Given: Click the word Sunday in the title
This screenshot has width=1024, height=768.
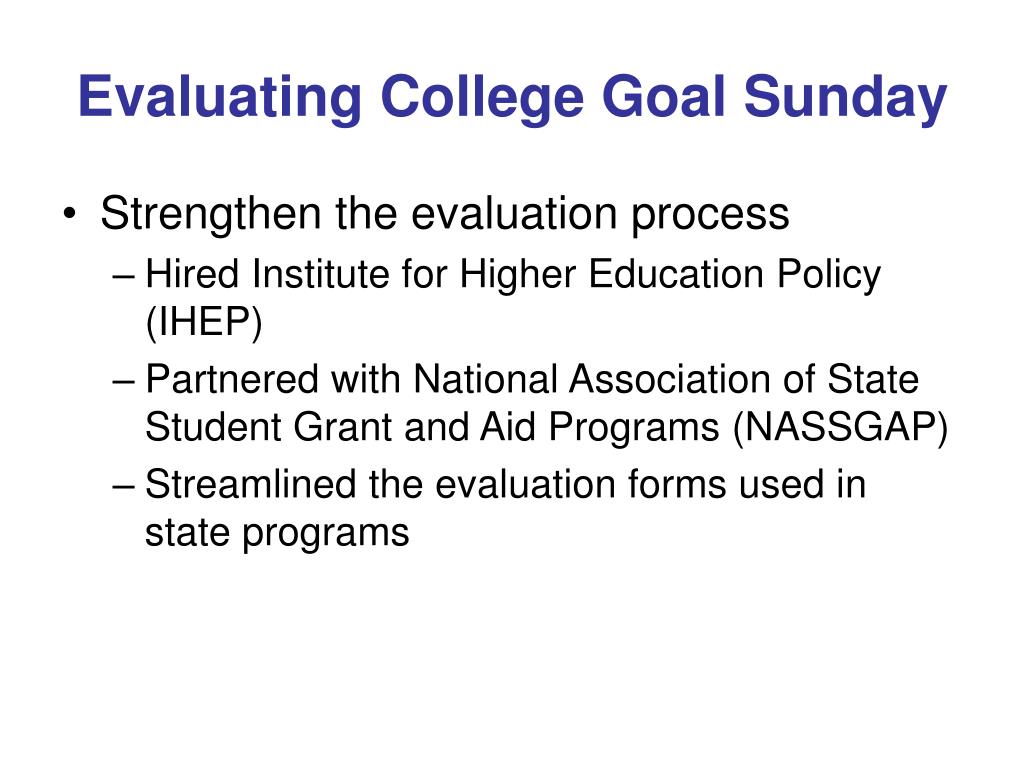Looking at the screenshot, I should pyautogui.click(x=845, y=98).
